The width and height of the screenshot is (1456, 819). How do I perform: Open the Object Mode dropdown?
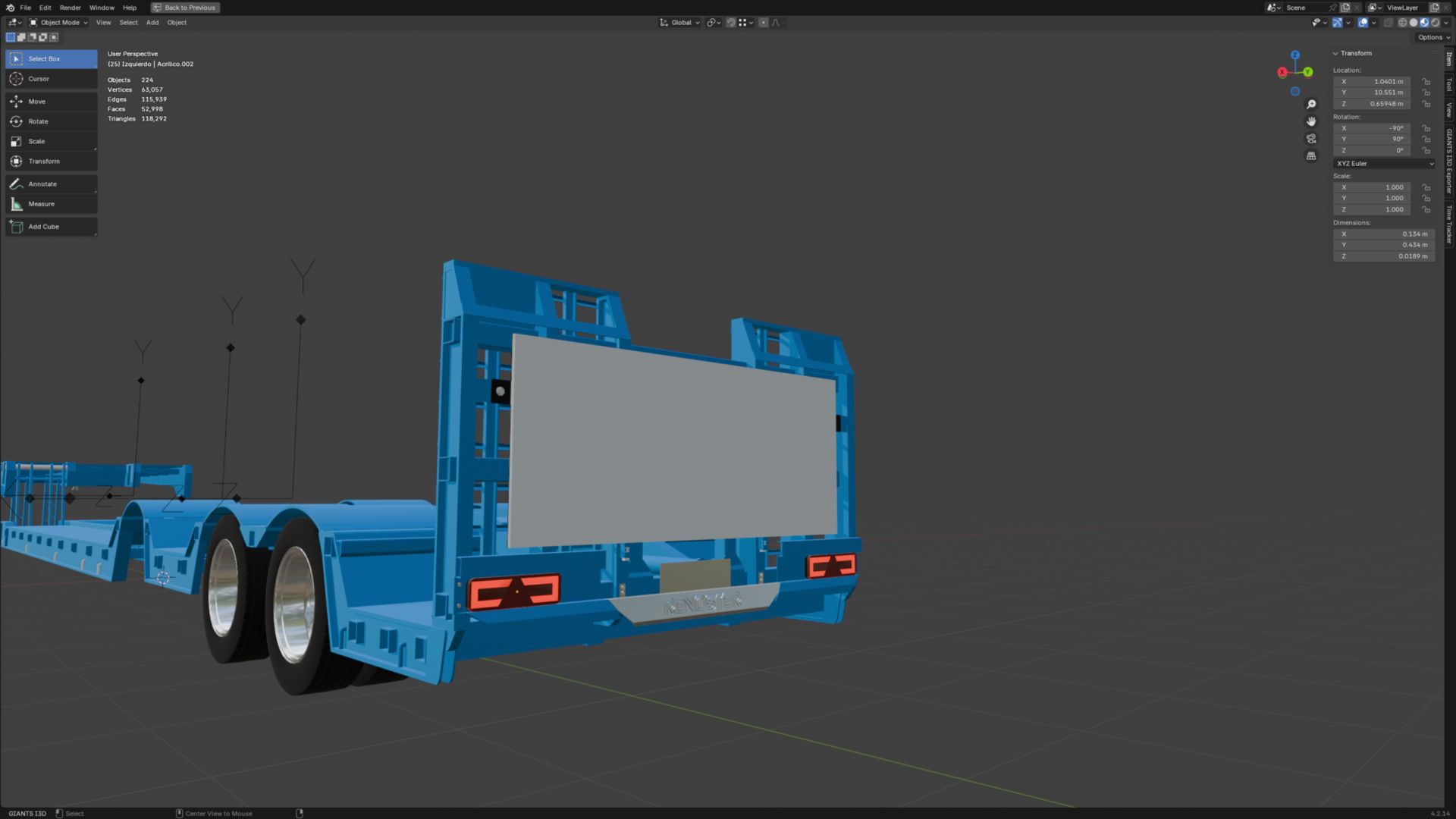tap(59, 23)
